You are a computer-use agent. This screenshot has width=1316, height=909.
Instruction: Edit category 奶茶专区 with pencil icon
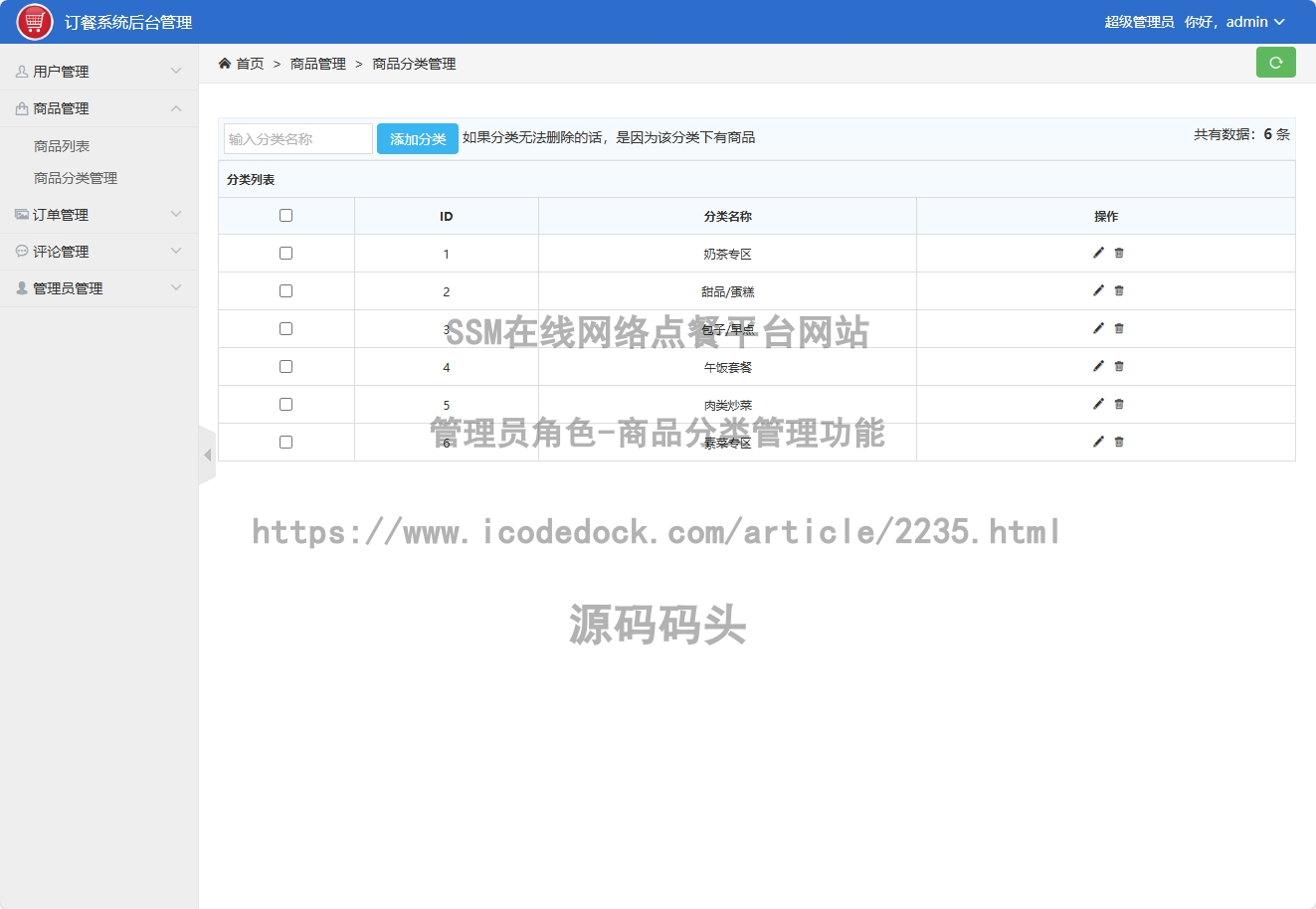coord(1098,253)
